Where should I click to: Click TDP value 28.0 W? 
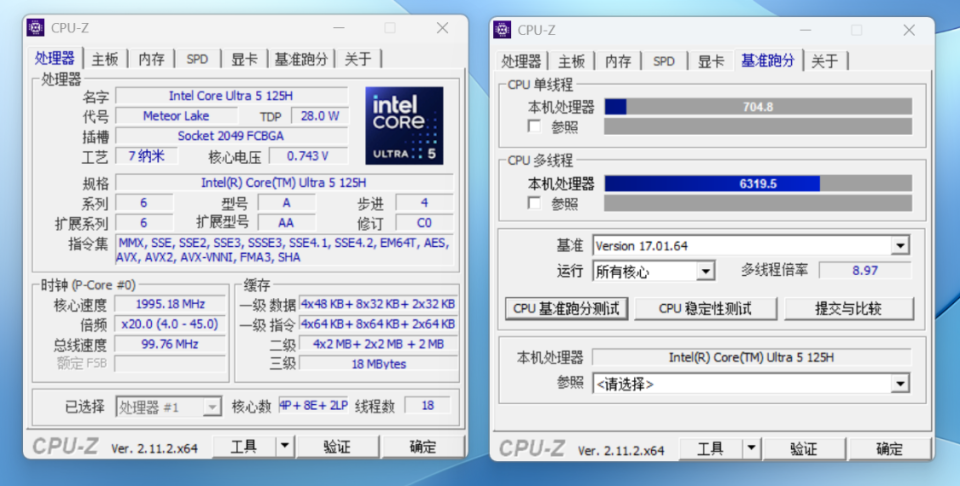coord(320,116)
